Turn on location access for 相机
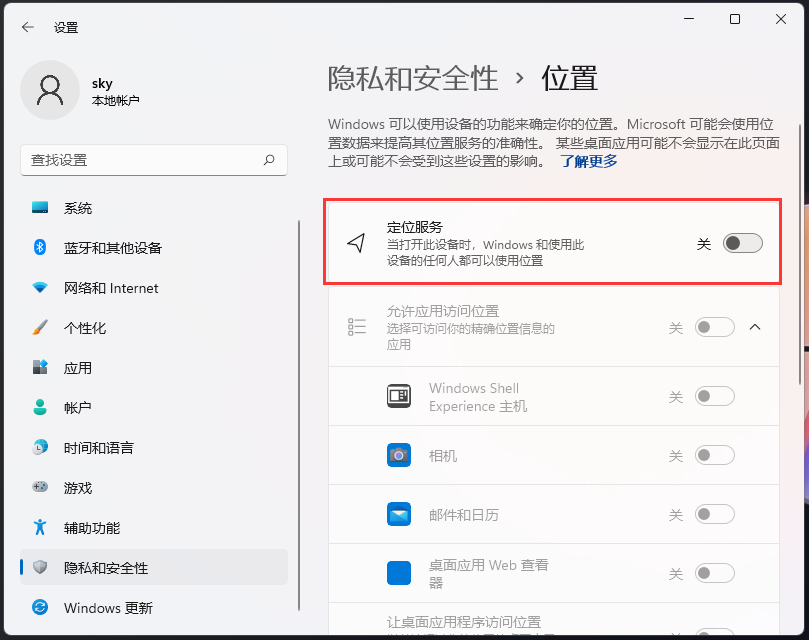 [715, 455]
